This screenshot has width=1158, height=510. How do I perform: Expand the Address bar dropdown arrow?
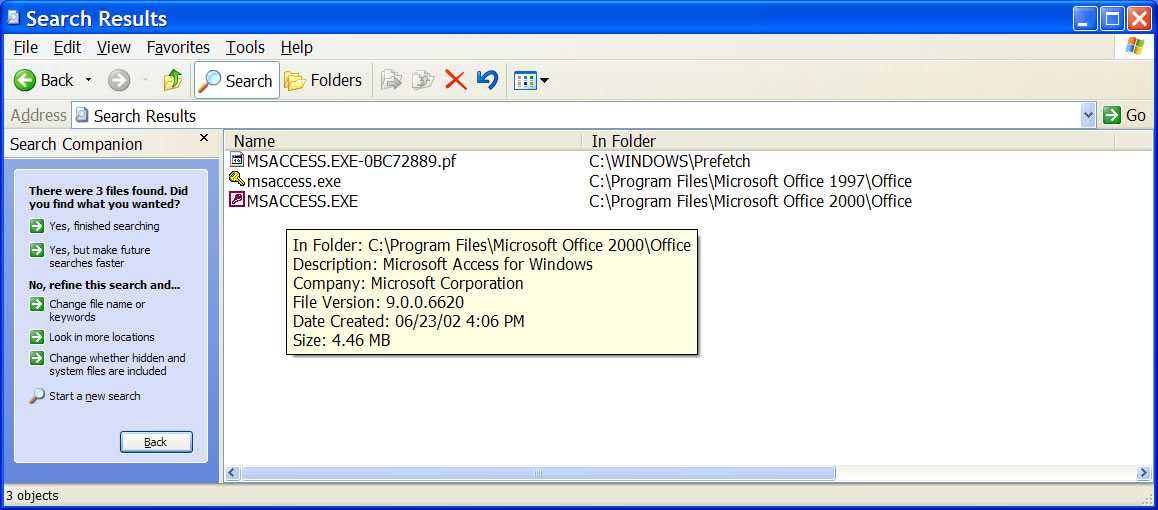tap(1088, 115)
